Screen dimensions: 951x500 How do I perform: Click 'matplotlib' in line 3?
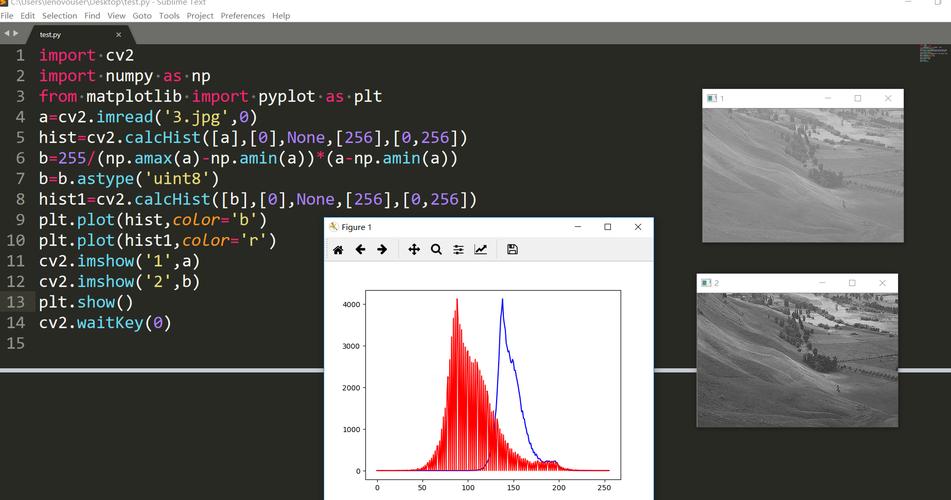click(x=134, y=96)
